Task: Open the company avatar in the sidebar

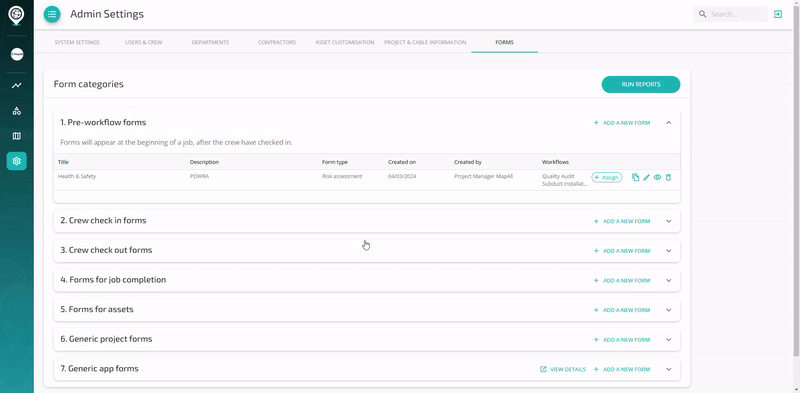Action: (x=17, y=55)
